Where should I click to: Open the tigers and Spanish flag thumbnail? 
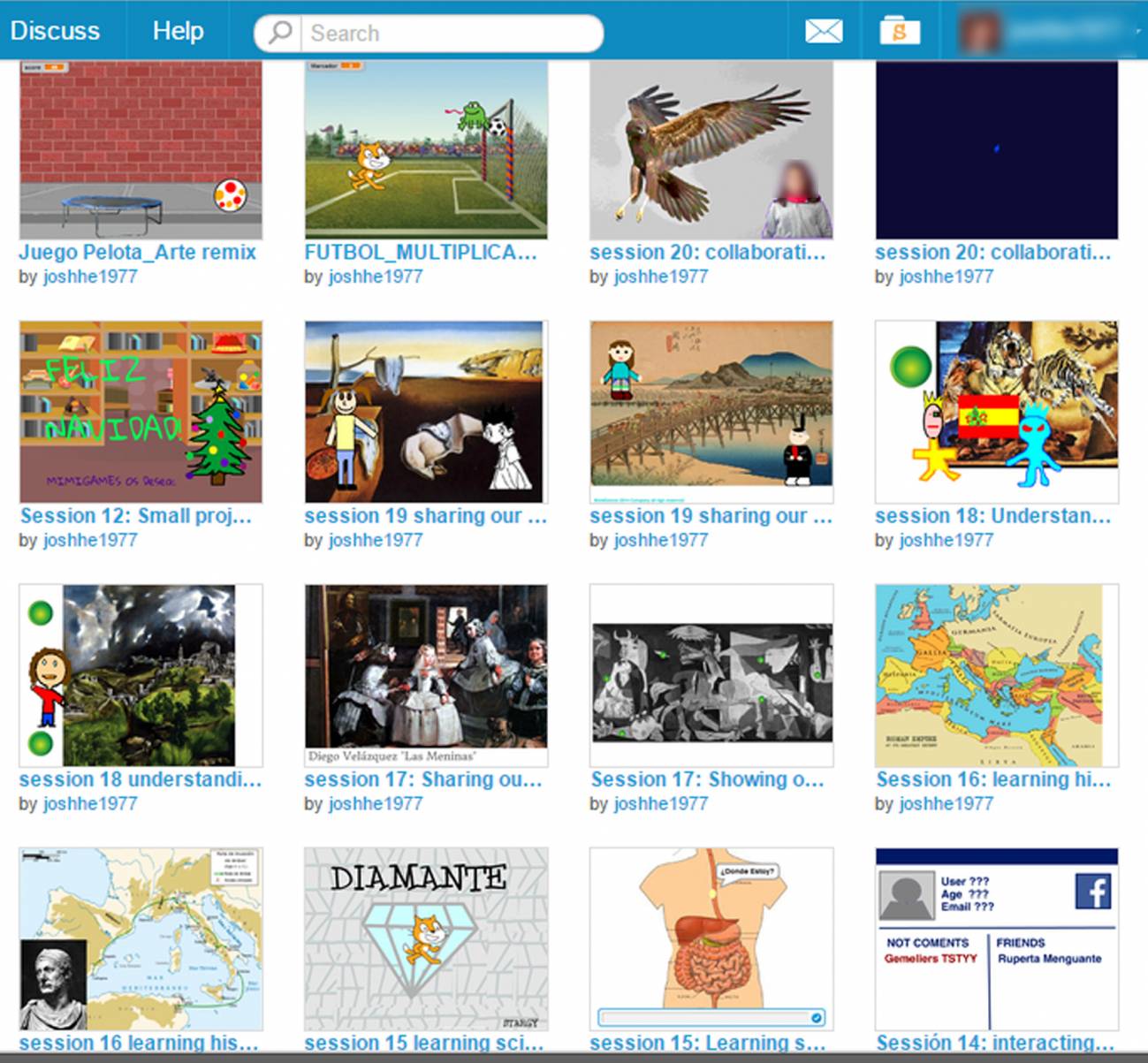(997, 412)
